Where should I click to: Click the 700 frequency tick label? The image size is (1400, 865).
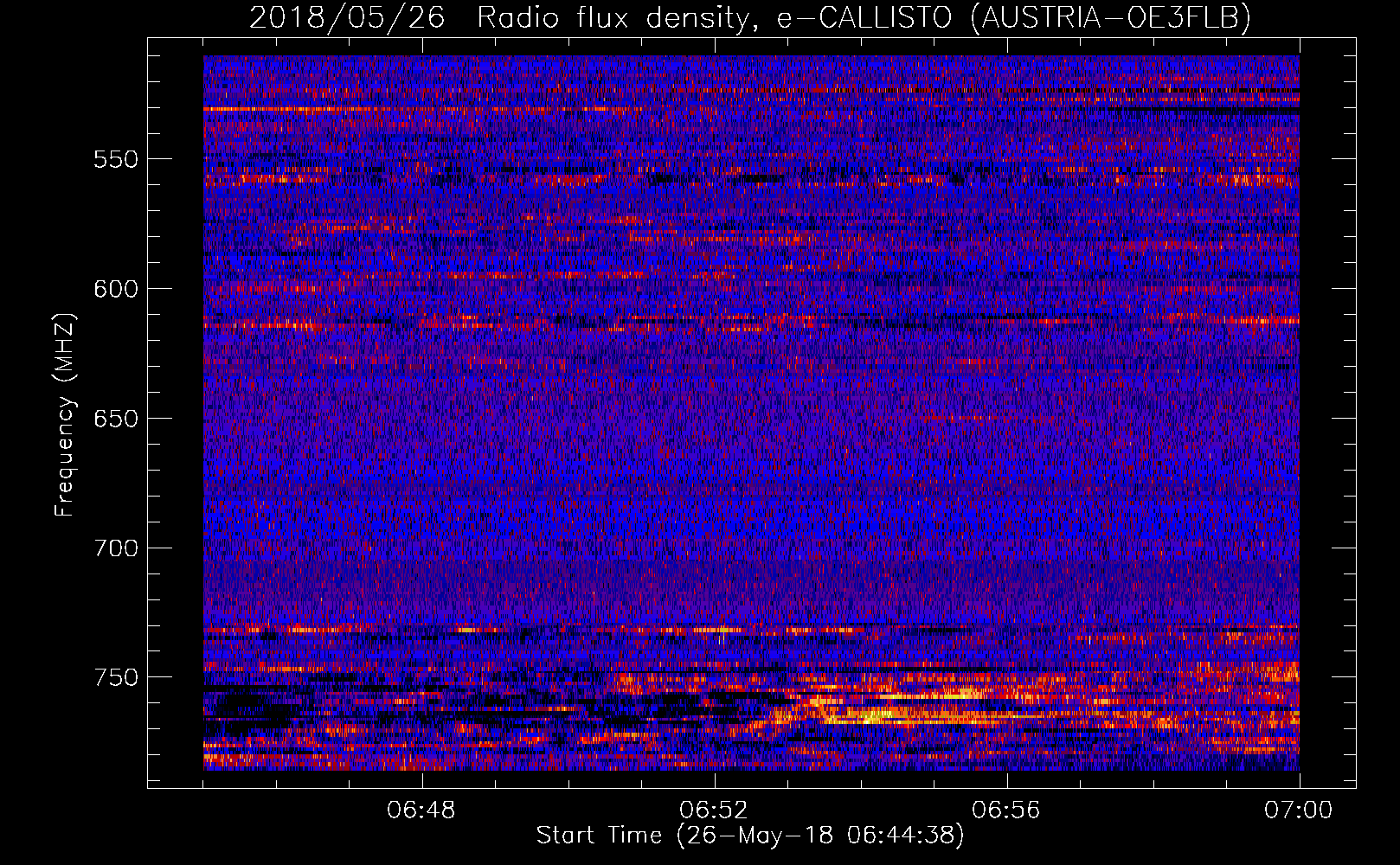pos(115,548)
